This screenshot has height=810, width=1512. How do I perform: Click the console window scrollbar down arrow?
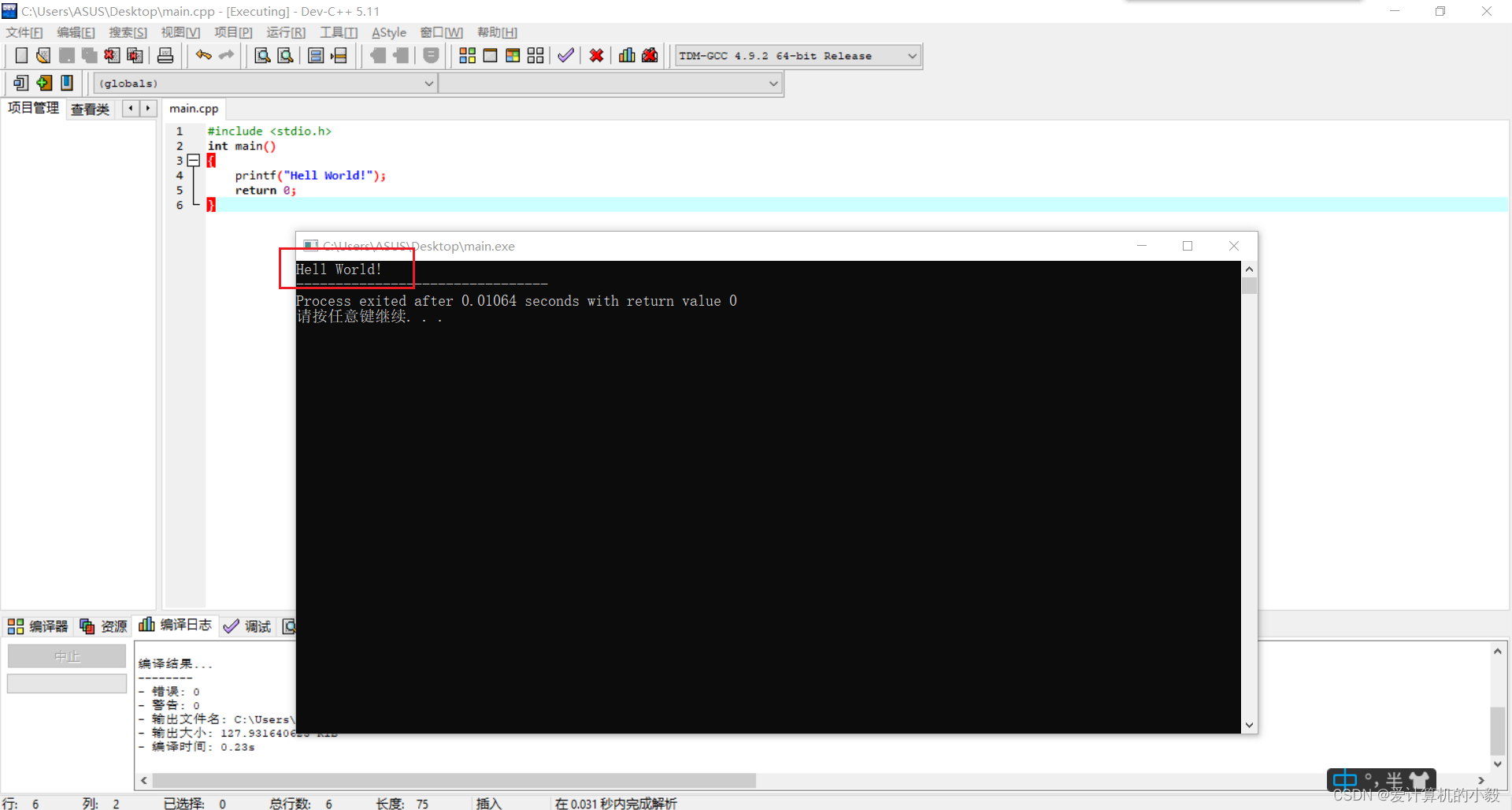[x=1249, y=725]
